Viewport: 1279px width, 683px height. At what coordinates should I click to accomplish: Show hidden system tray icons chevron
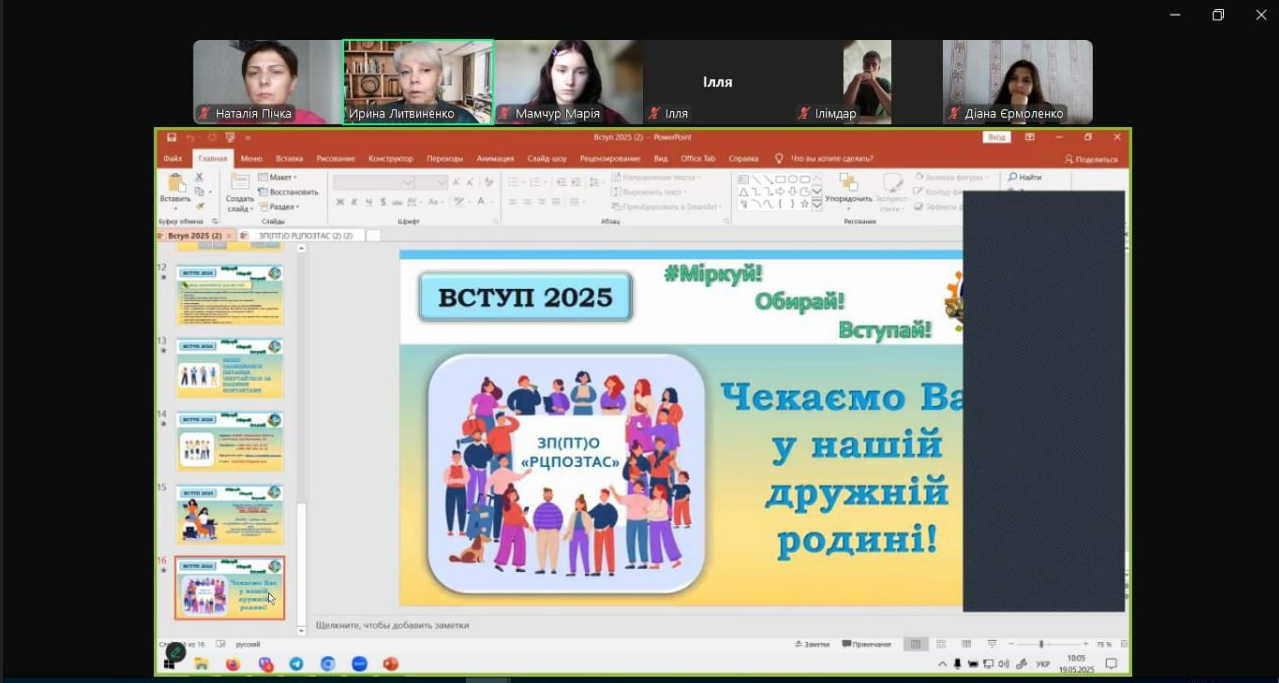pyautogui.click(x=942, y=663)
